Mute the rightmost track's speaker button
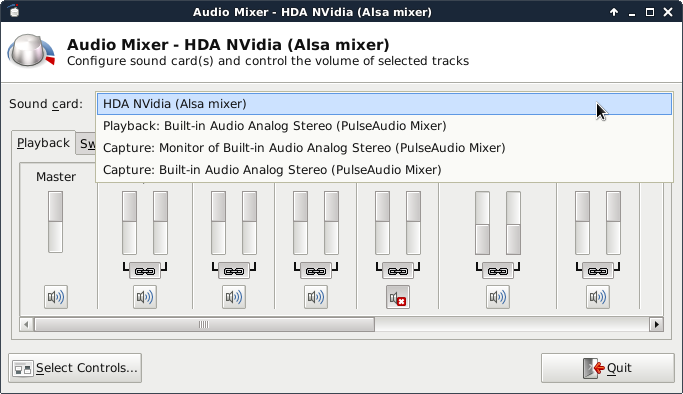This screenshot has width=683, height=394. (598, 297)
